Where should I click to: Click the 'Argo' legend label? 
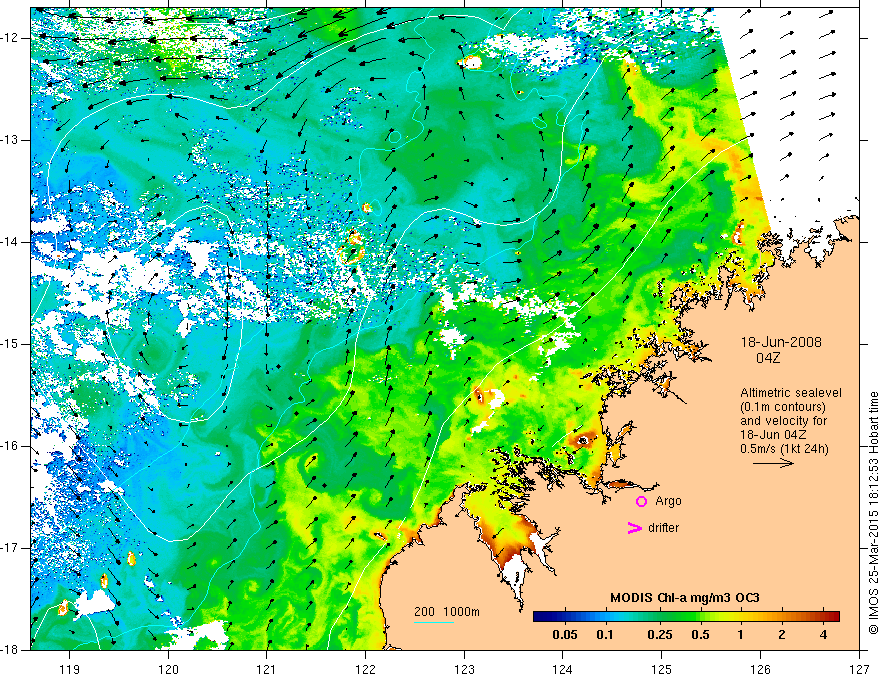668,501
